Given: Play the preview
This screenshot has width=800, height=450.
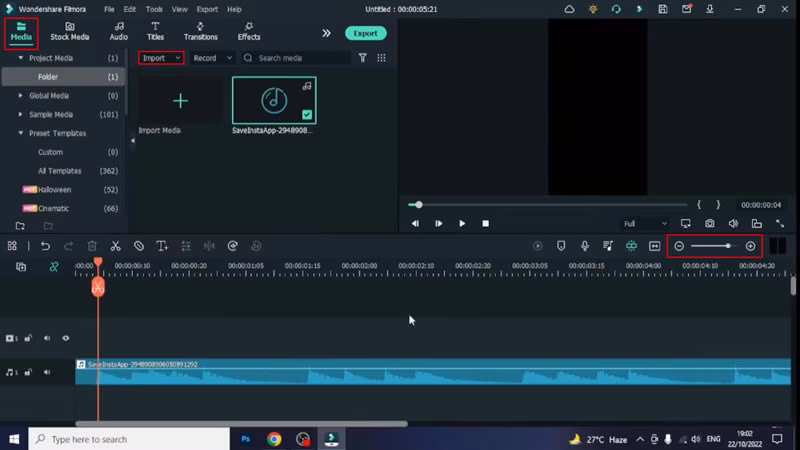Looking at the screenshot, I should coord(462,223).
